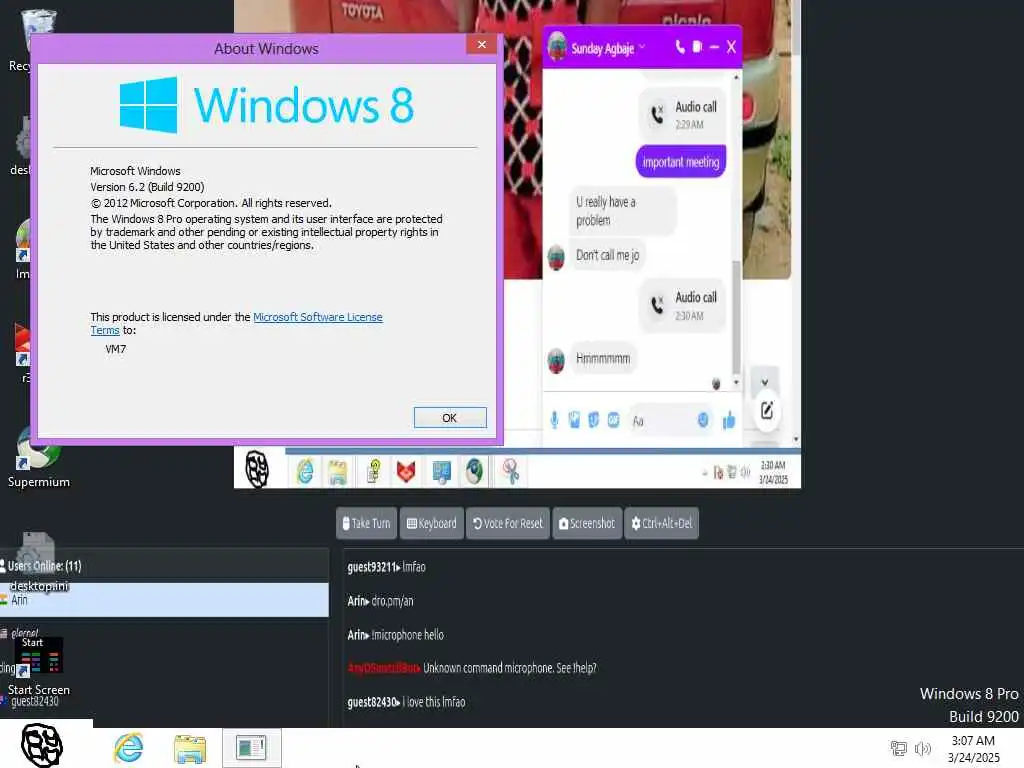Click the 3:07 AM taskbar clock
The height and width of the screenshot is (768, 1024).
[x=973, y=748]
